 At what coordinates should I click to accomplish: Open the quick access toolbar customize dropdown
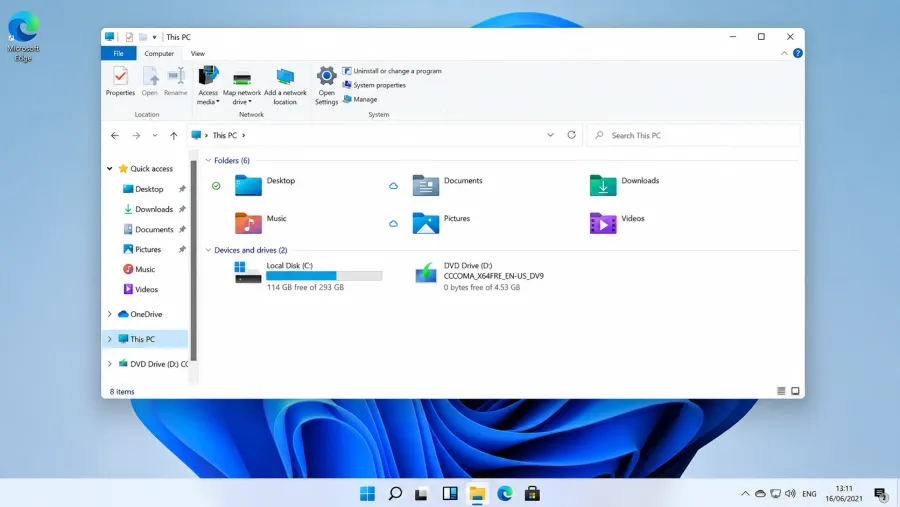[x=154, y=37]
